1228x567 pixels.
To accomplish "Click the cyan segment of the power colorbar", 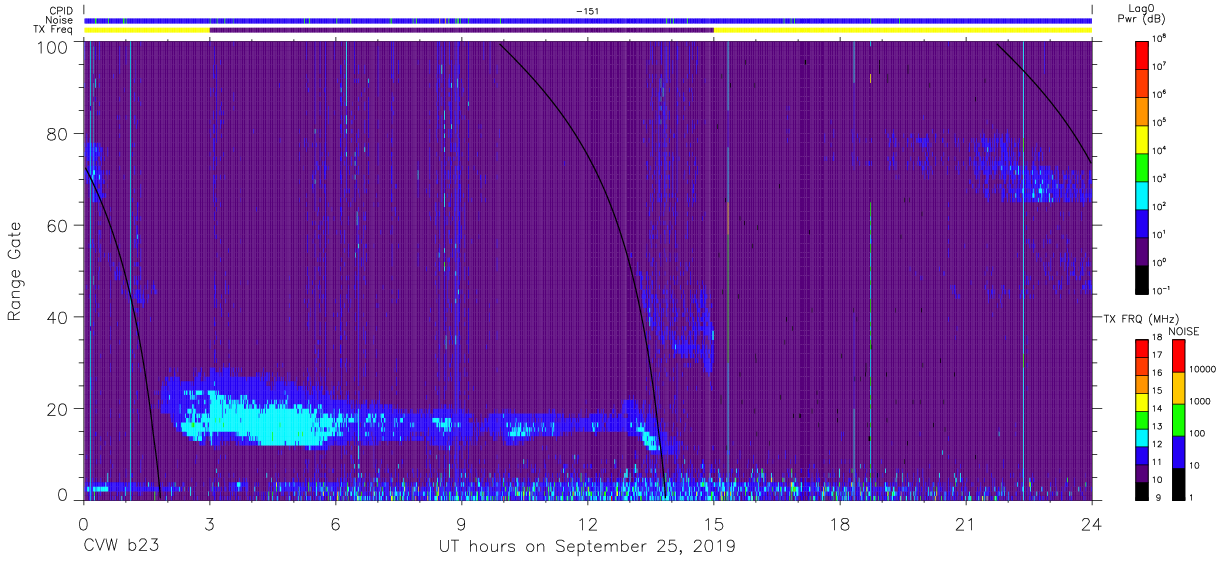I will 1143,194.
